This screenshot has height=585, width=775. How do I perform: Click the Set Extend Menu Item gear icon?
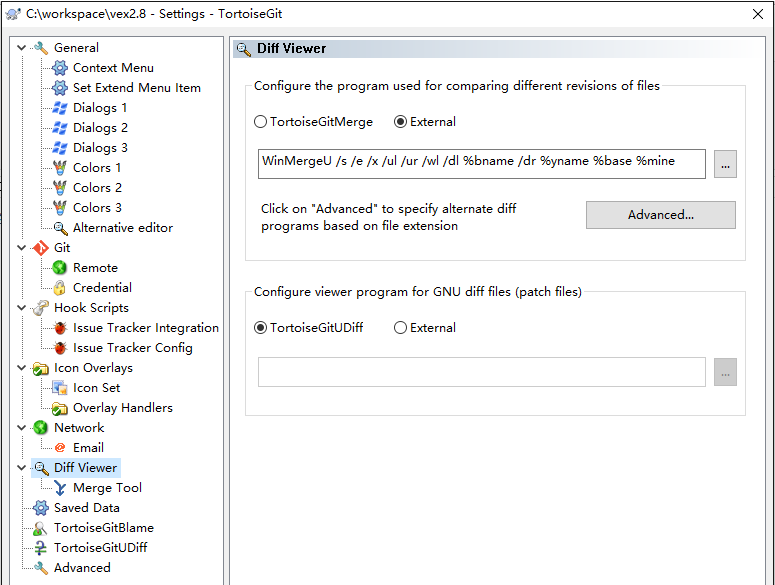(60, 88)
